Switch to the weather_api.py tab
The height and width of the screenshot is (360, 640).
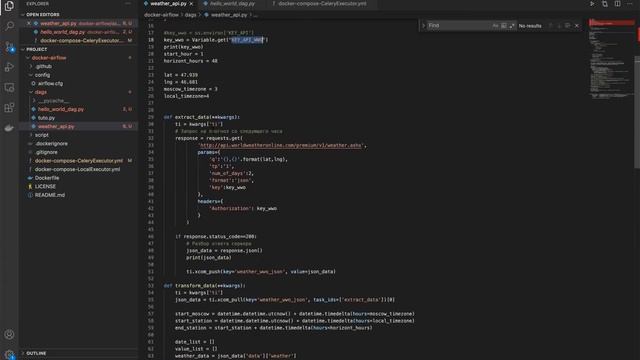[168, 4]
